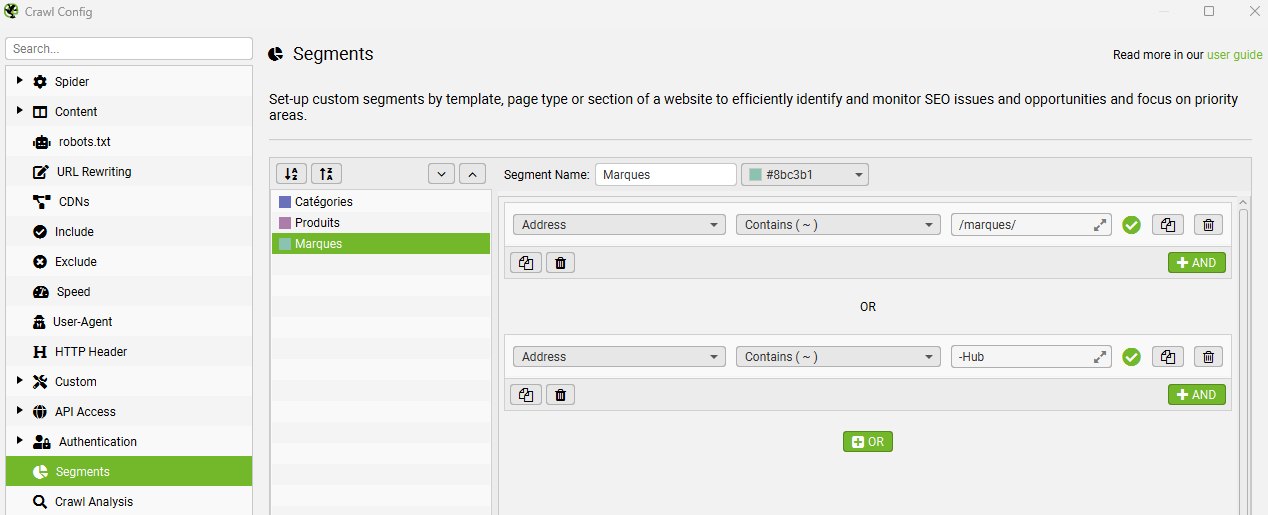Open the first Address field dropdown
Viewport: 1268px width, 515px height.
point(619,225)
